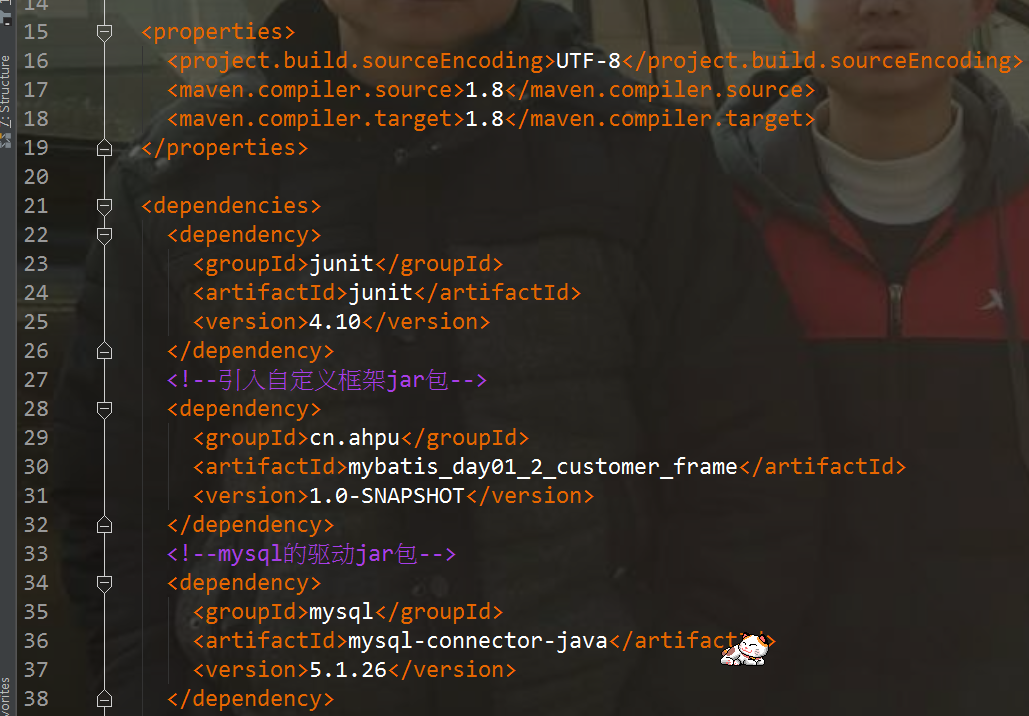Click fold end marker at line 26
The width and height of the screenshot is (1029, 716).
coord(104,352)
